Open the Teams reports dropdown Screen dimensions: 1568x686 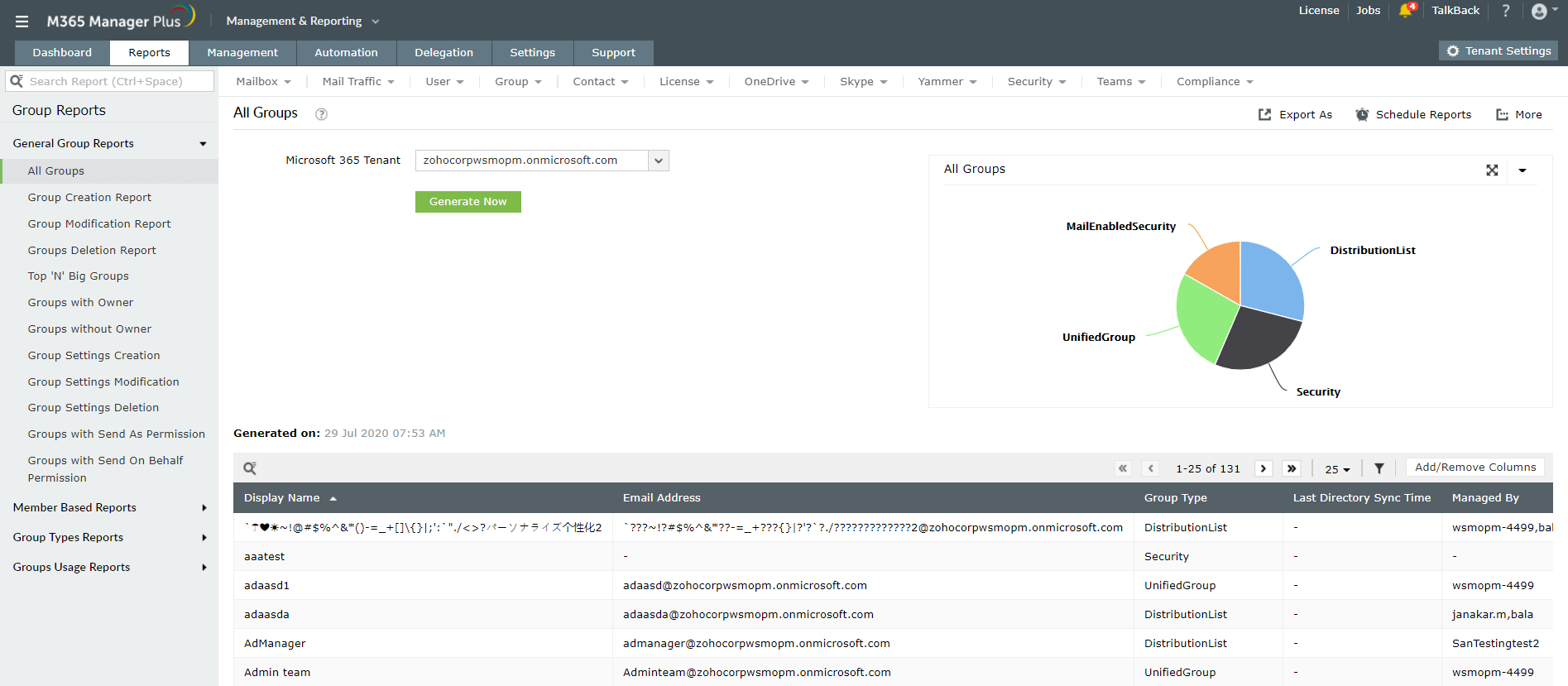pos(1121,81)
